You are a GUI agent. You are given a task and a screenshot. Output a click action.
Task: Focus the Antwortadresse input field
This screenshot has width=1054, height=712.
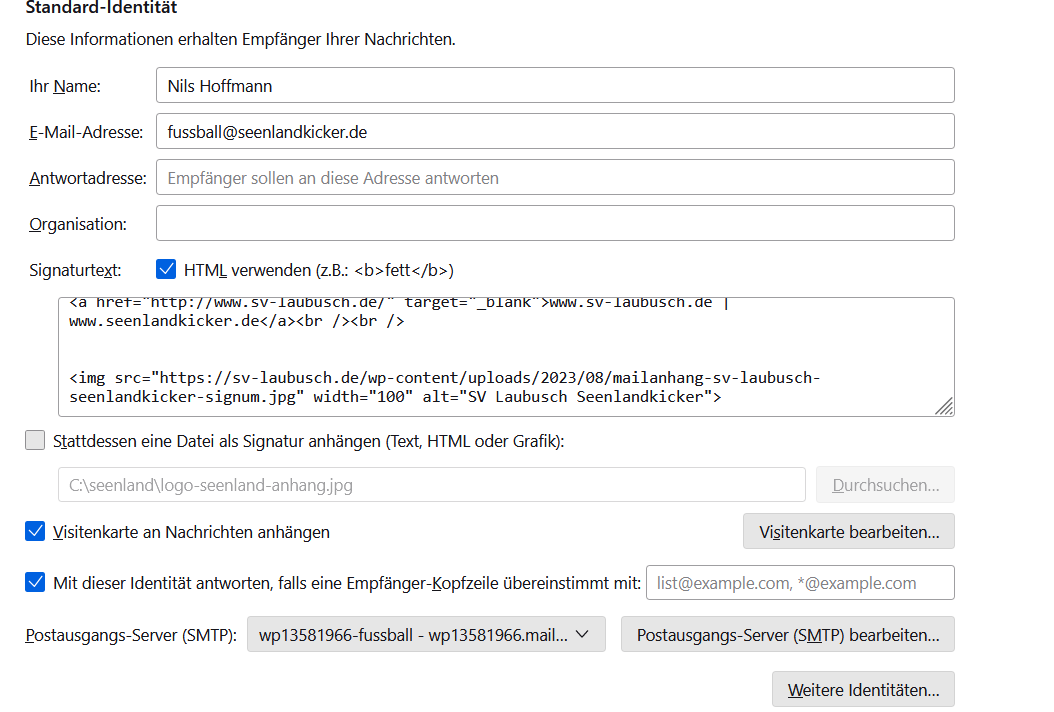[555, 177]
